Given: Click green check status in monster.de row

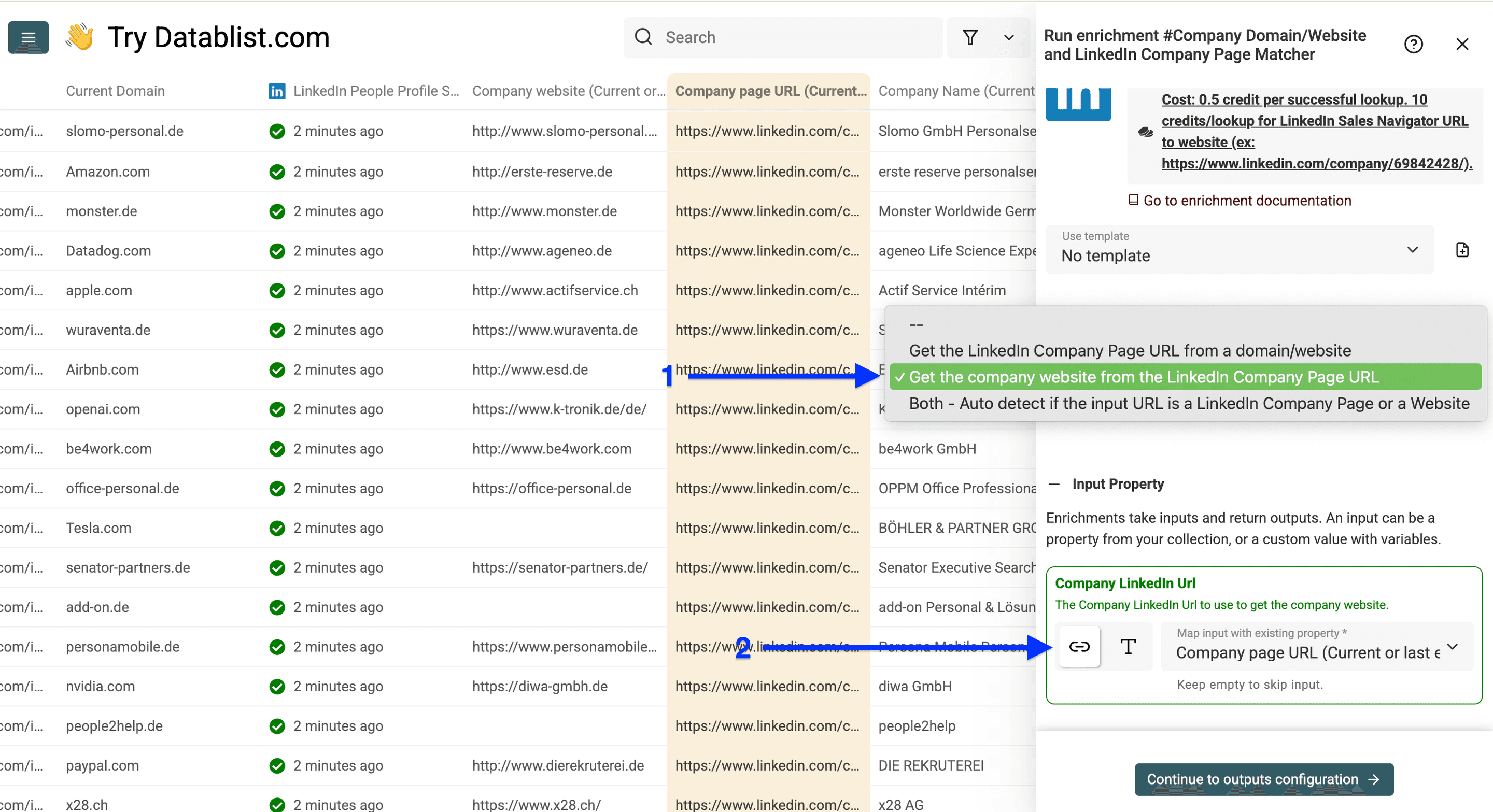Looking at the screenshot, I should [277, 211].
